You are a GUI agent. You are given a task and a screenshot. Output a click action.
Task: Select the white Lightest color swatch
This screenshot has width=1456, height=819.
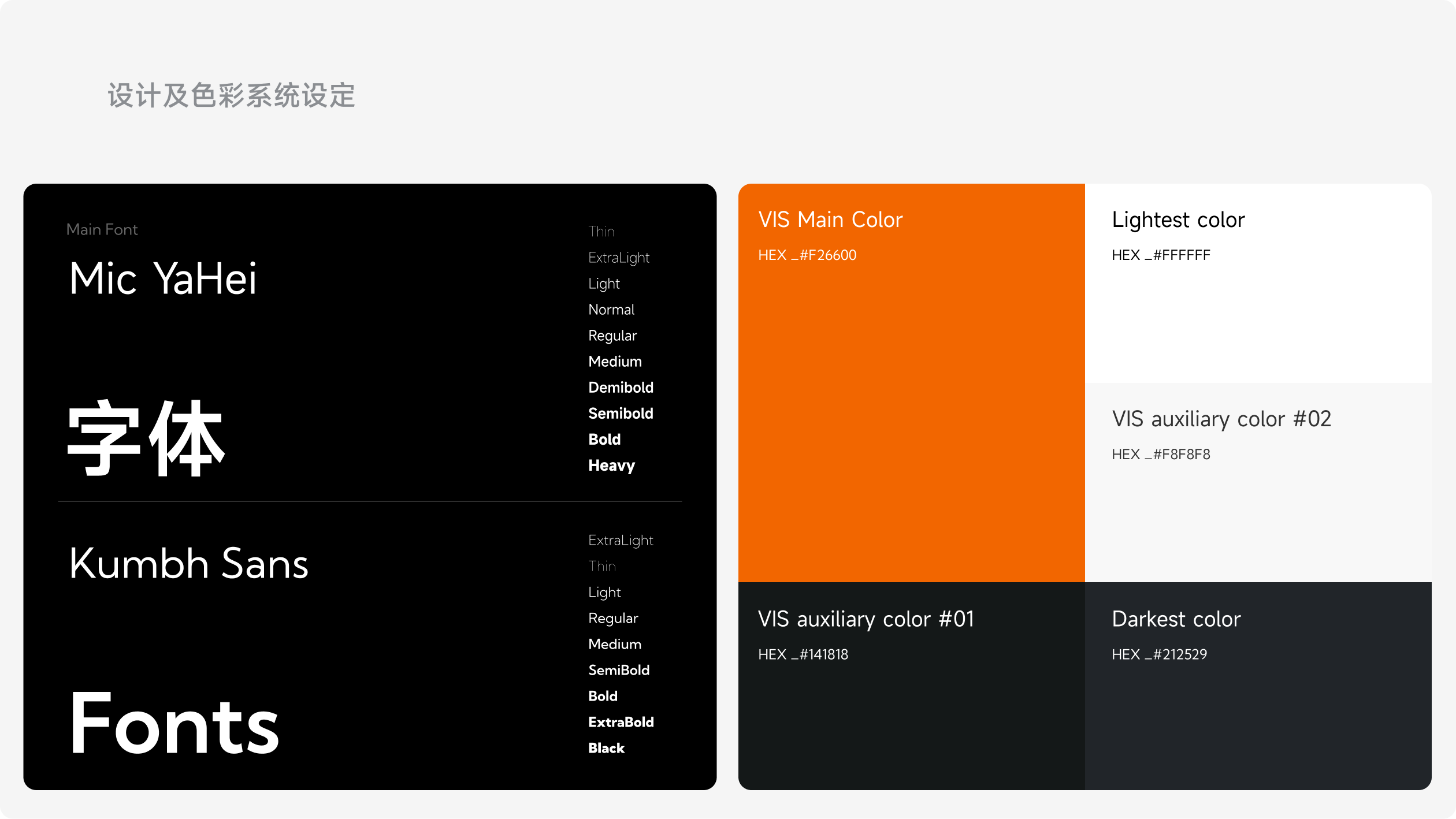[x=1258, y=323]
